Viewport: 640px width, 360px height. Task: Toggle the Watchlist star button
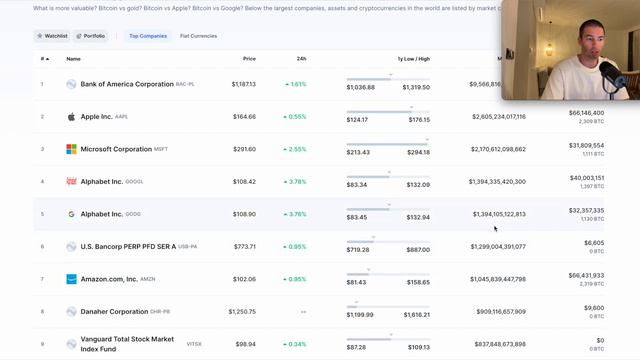(x=52, y=36)
